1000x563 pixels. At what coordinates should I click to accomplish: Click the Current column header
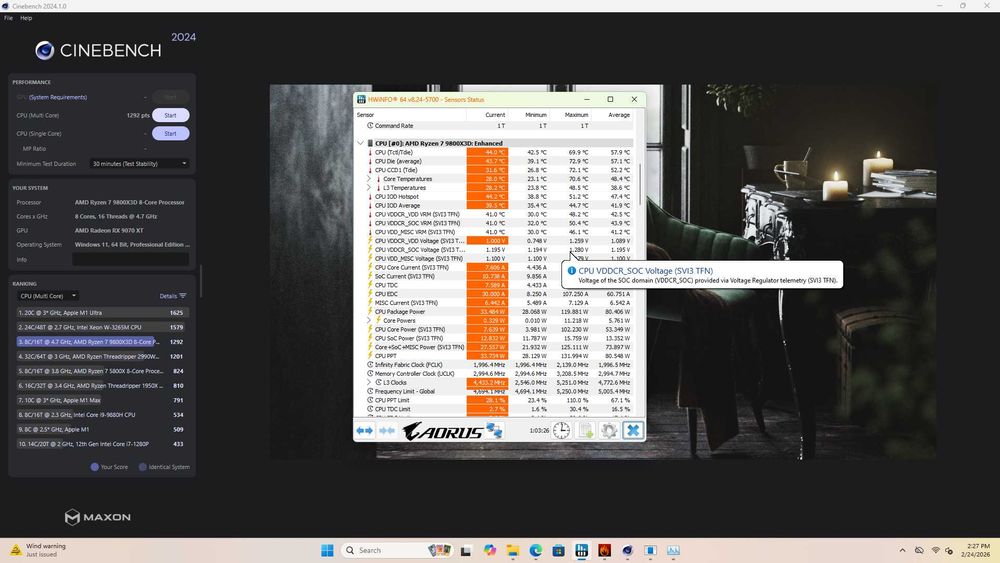coord(495,115)
